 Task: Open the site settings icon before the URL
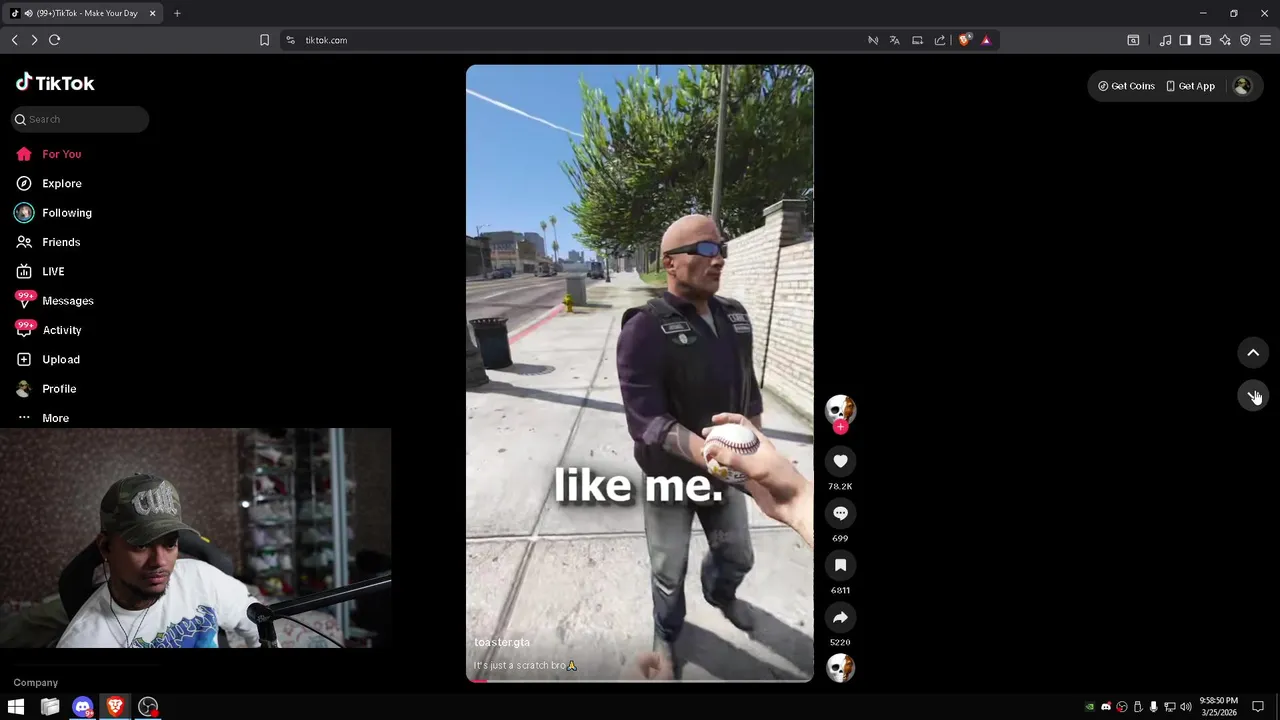click(290, 40)
